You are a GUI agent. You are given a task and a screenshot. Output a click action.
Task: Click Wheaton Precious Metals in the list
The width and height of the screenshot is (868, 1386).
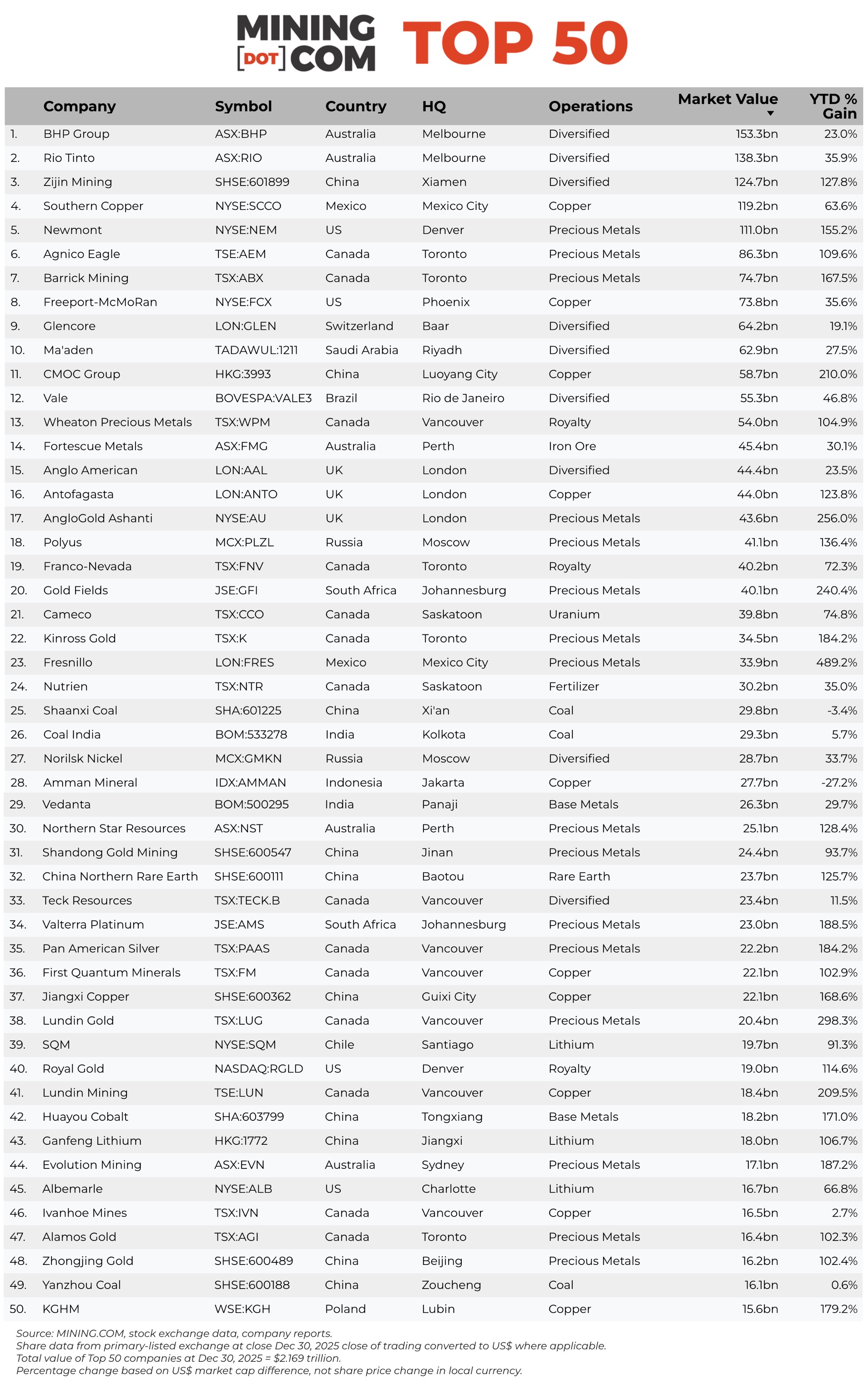(x=117, y=423)
